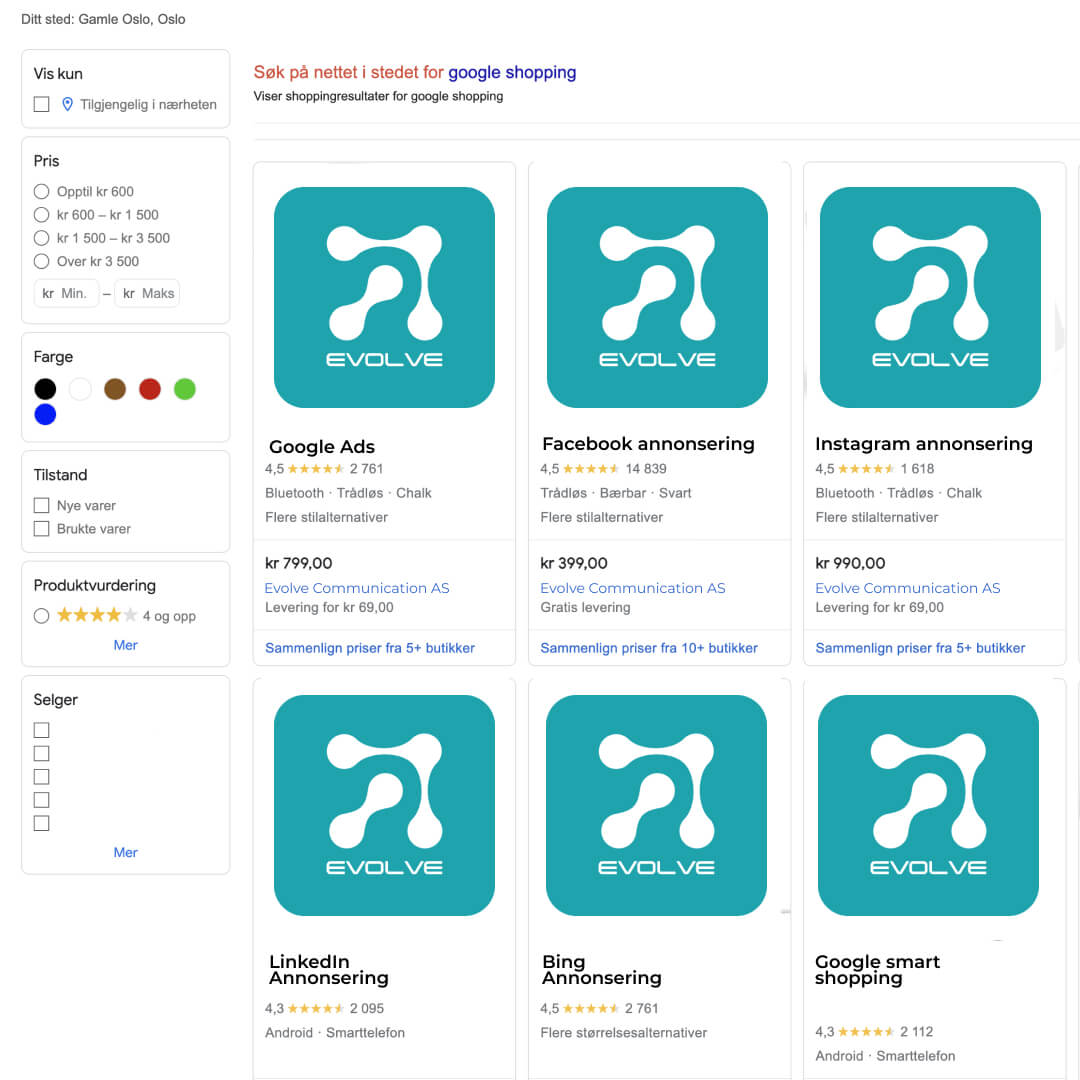This screenshot has height=1080, width=1080.
Task: Click Sammenlign priser fra 10+ butikker
Action: pyautogui.click(x=649, y=648)
